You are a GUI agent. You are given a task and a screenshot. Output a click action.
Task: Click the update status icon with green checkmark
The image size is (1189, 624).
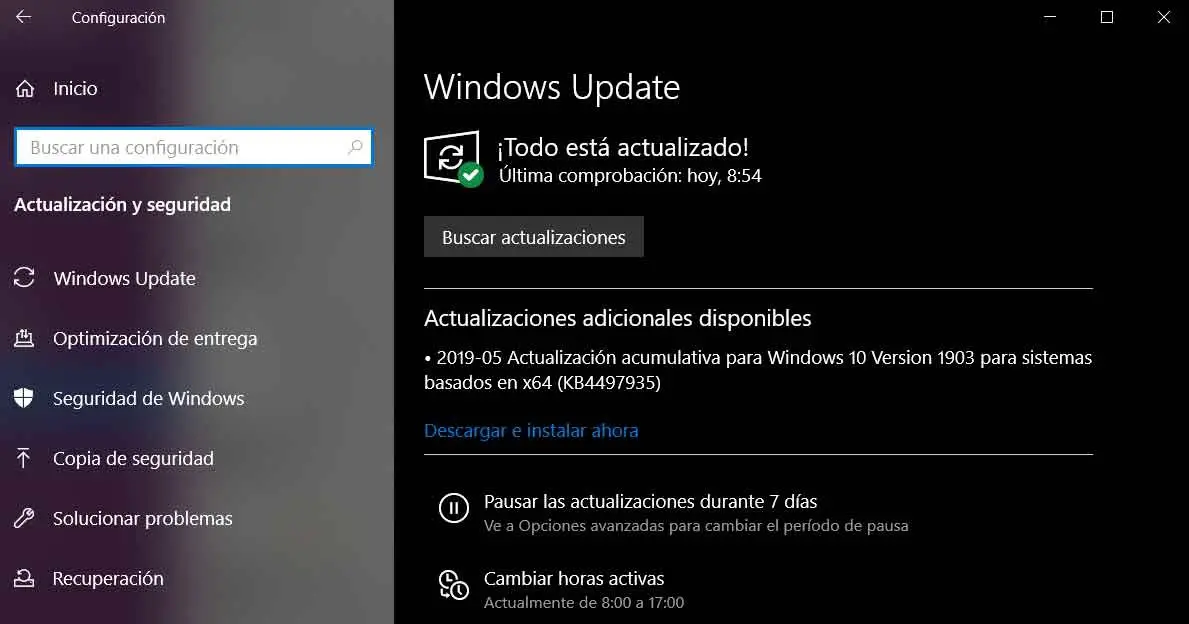pos(453,158)
